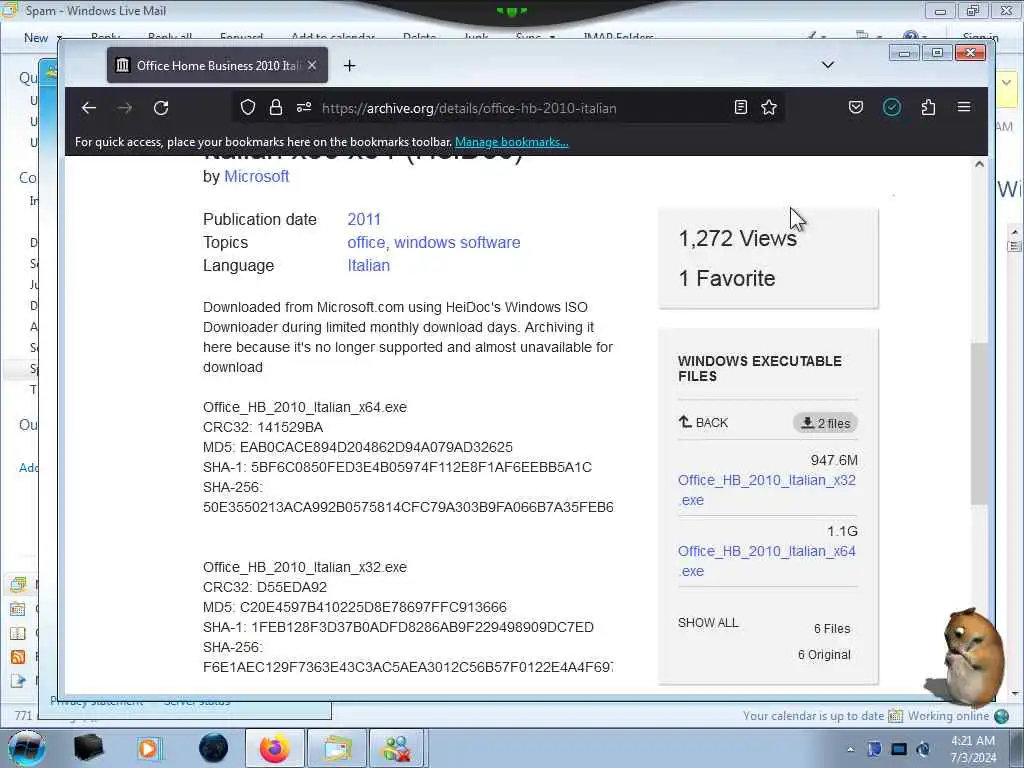Image resolution: width=1024 pixels, height=768 pixels.
Task: Open the dark globe taskbar icon
Action: click(x=214, y=748)
